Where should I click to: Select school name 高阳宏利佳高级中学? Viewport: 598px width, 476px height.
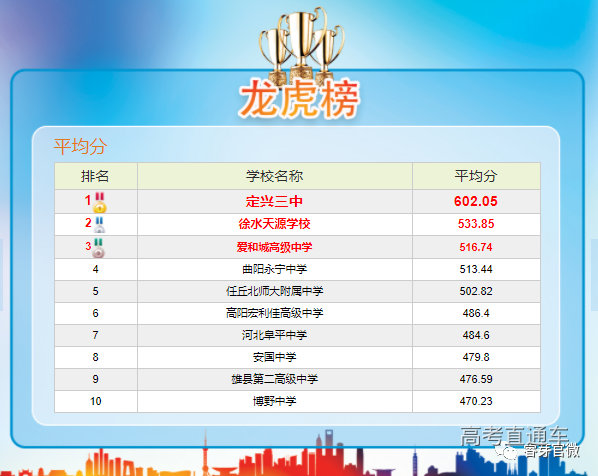(x=275, y=314)
